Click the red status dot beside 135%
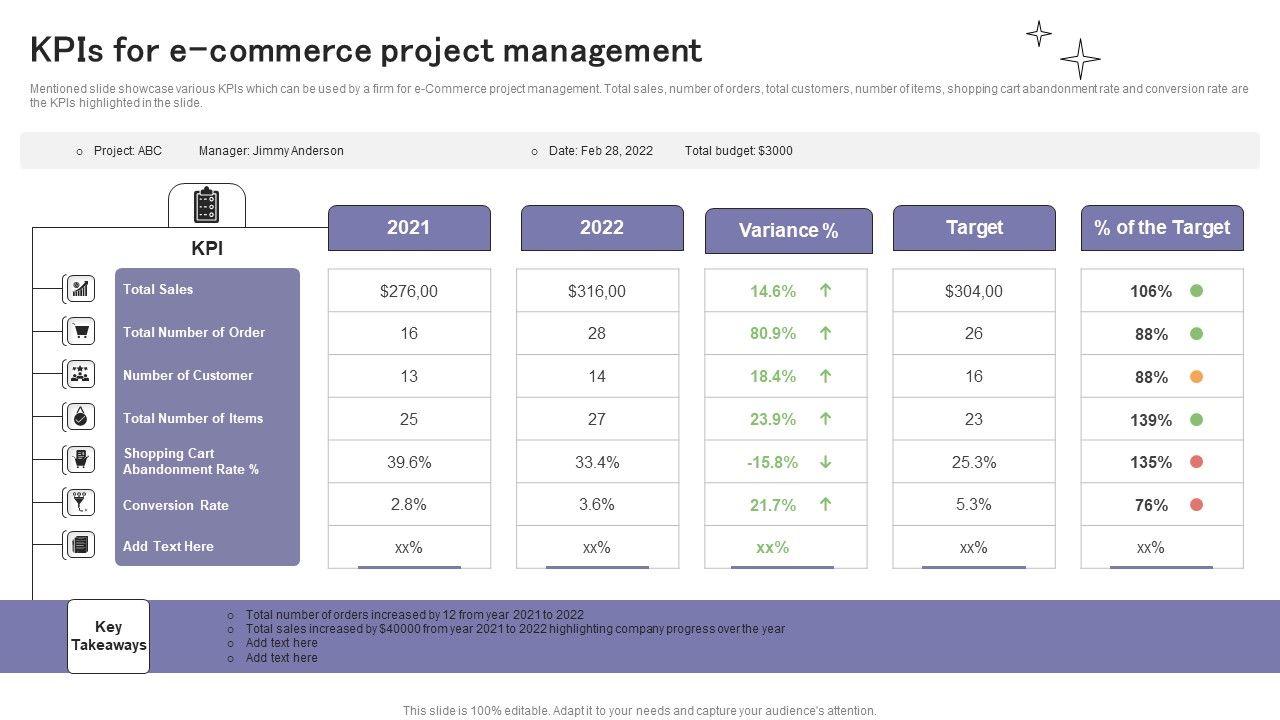 click(1196, 462)
